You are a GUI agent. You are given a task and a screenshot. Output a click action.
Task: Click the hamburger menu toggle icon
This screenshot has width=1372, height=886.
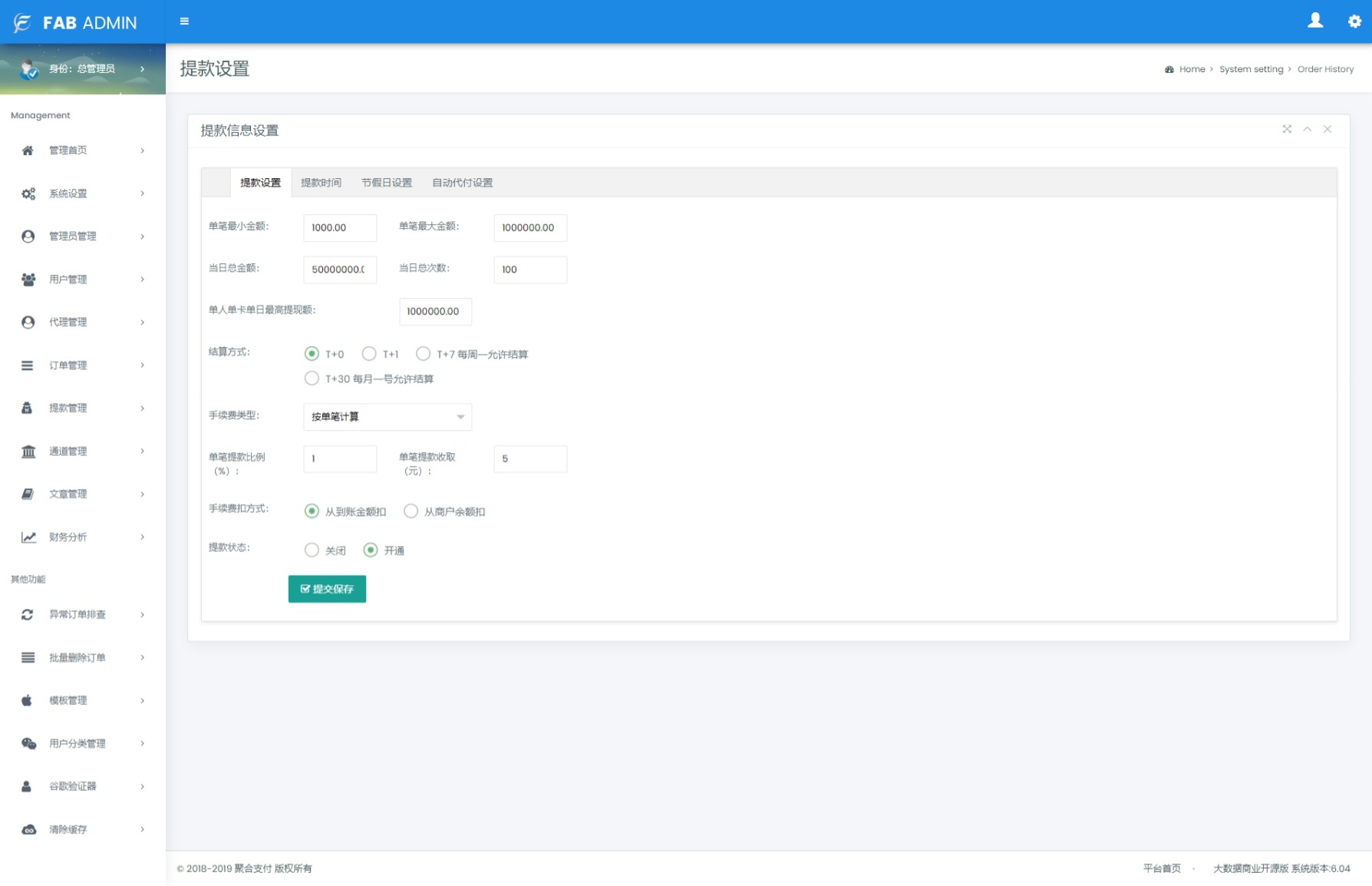tap(184, 21)
